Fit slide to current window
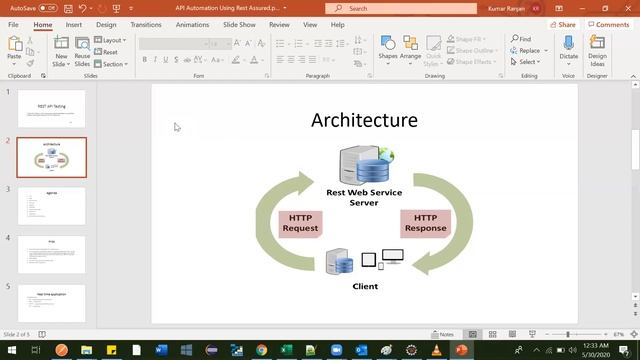 [634, 334]
